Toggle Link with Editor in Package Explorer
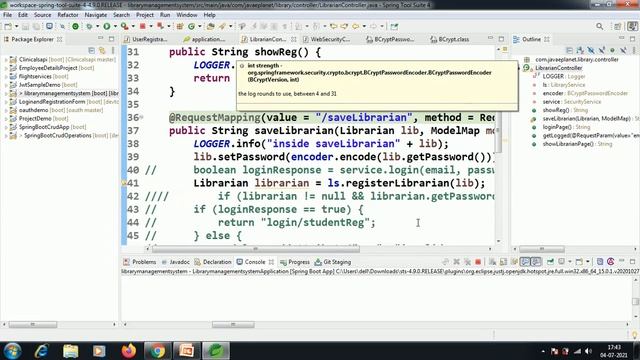This screenshot has height=360, width=640. (x=102, y=50)
